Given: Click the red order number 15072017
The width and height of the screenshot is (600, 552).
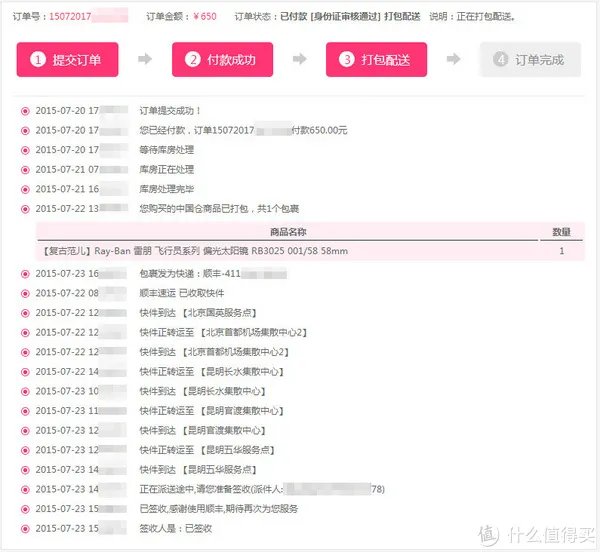Looking at the screenshot, I should (x=62, y=17).
